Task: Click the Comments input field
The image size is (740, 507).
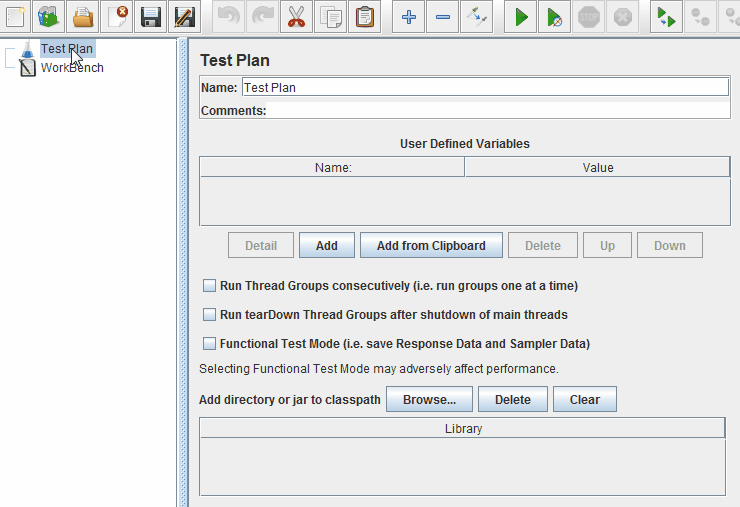Action: coord(498,110)
